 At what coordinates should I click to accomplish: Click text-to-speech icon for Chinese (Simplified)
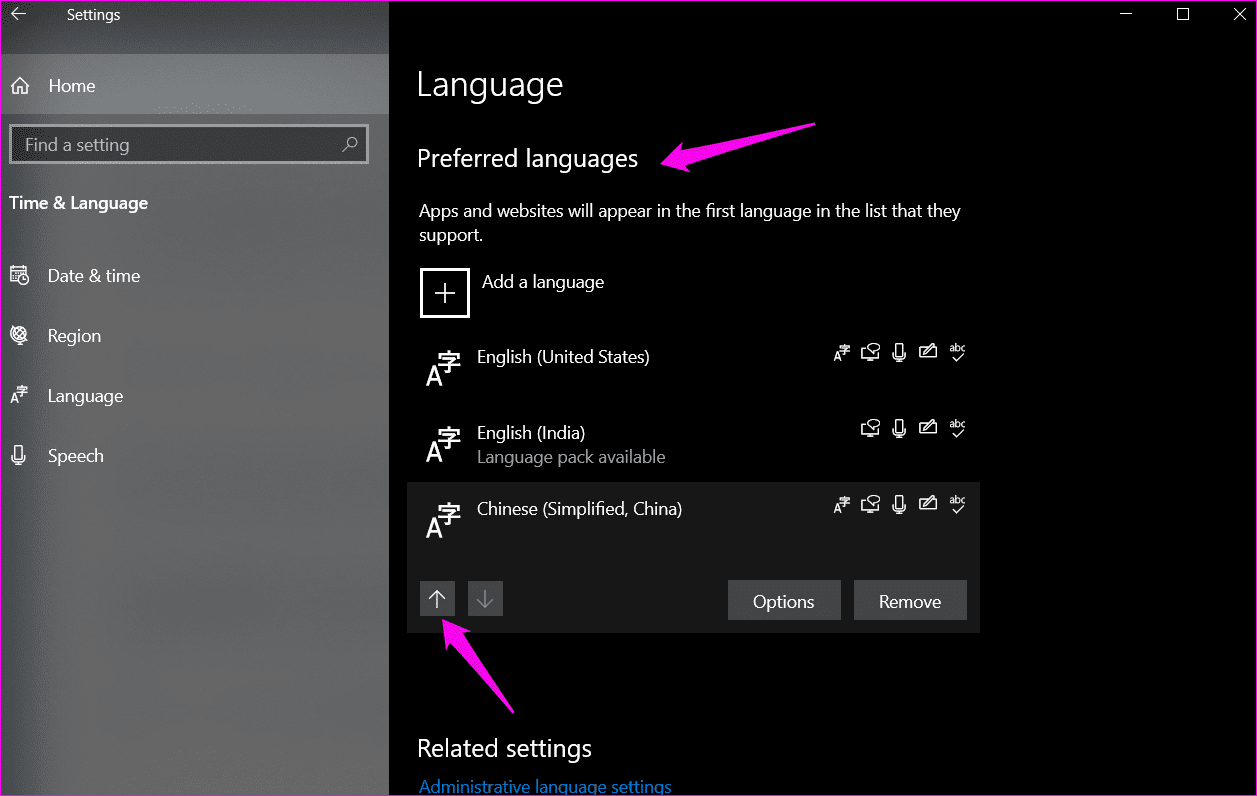(x=871, y=505)
